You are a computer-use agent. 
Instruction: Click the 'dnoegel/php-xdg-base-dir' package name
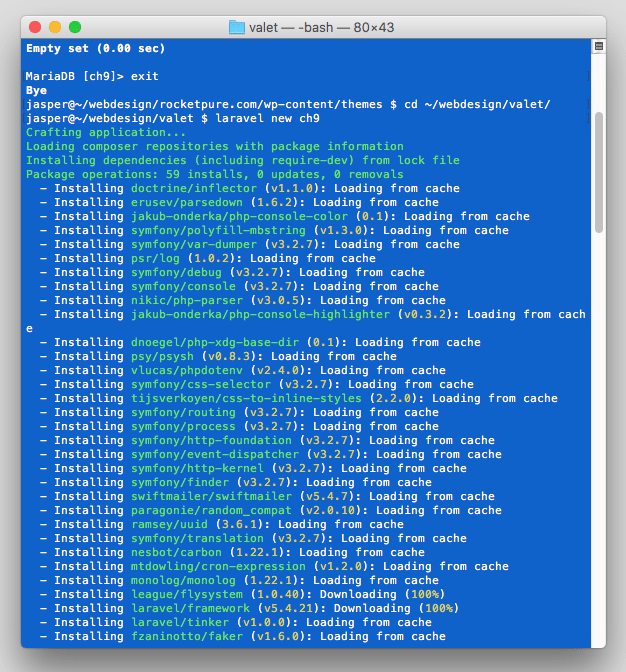coord(215,342)
